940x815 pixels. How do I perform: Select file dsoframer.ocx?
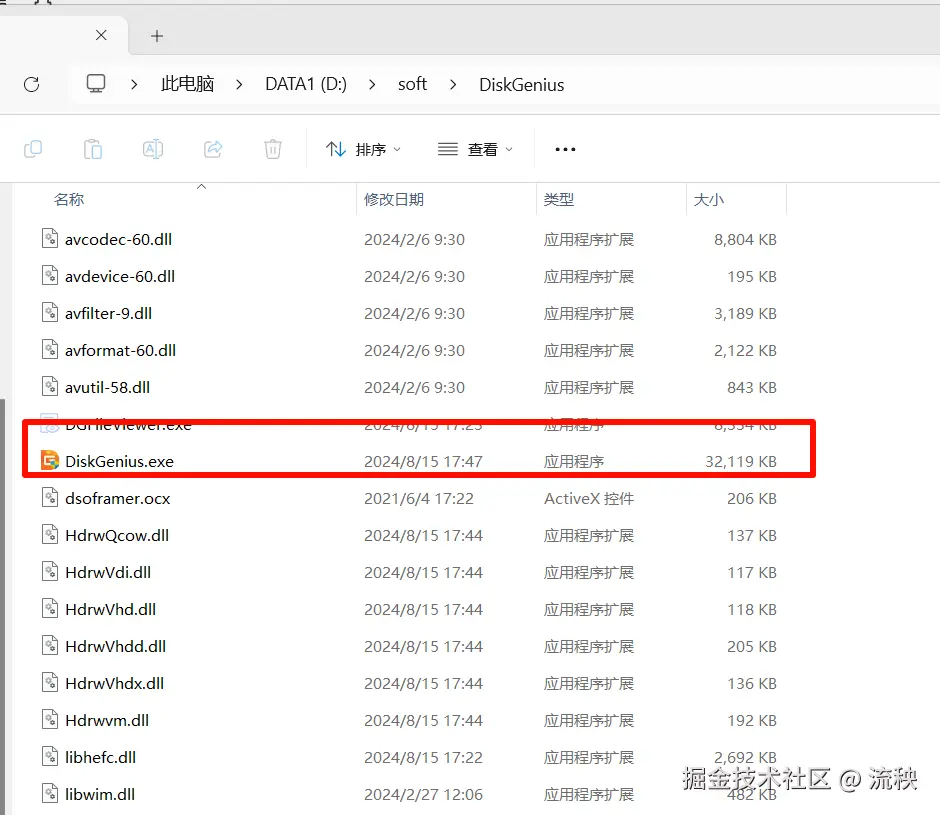[x=118, y=498]
